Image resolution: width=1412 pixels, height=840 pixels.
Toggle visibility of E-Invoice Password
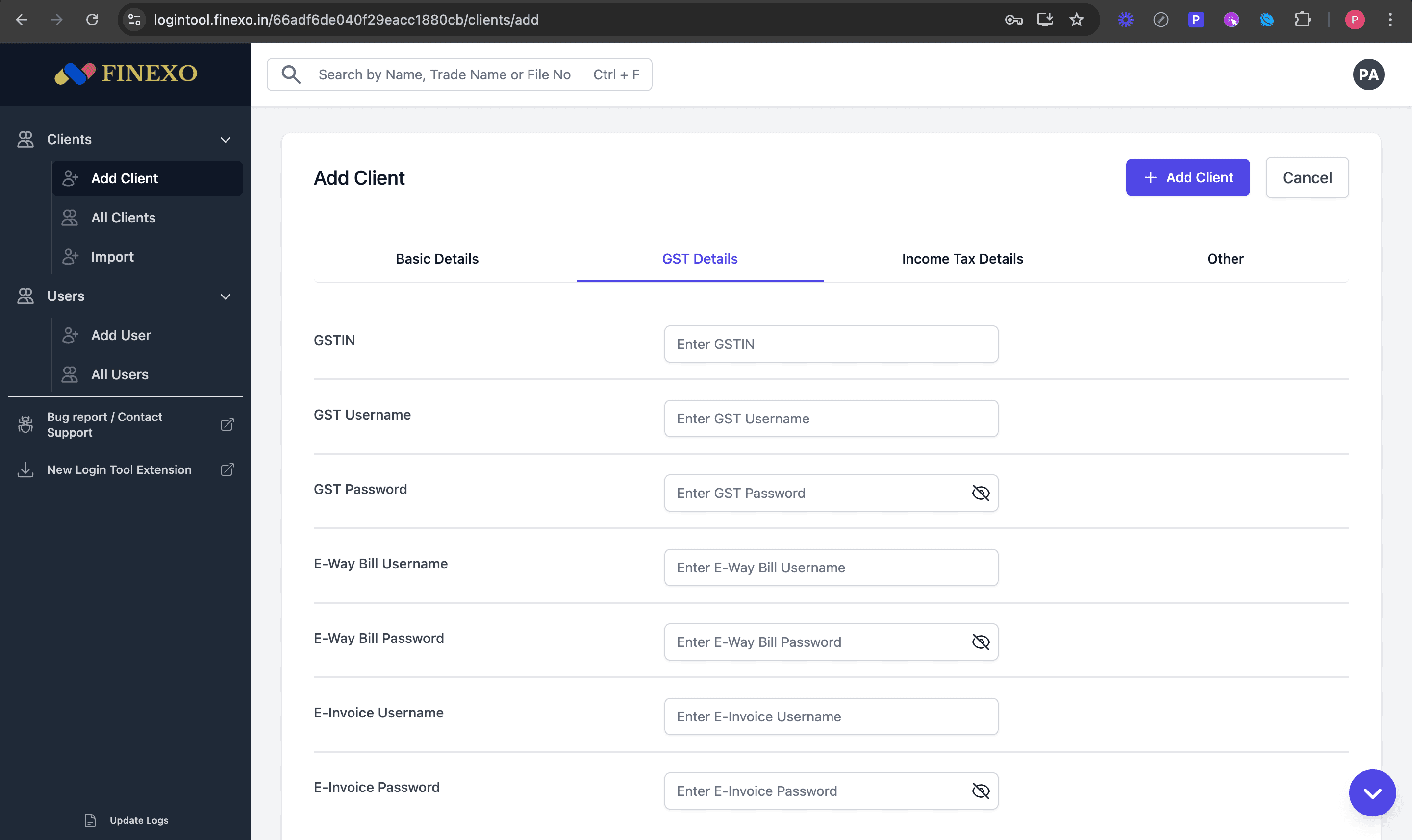[980, 790]
